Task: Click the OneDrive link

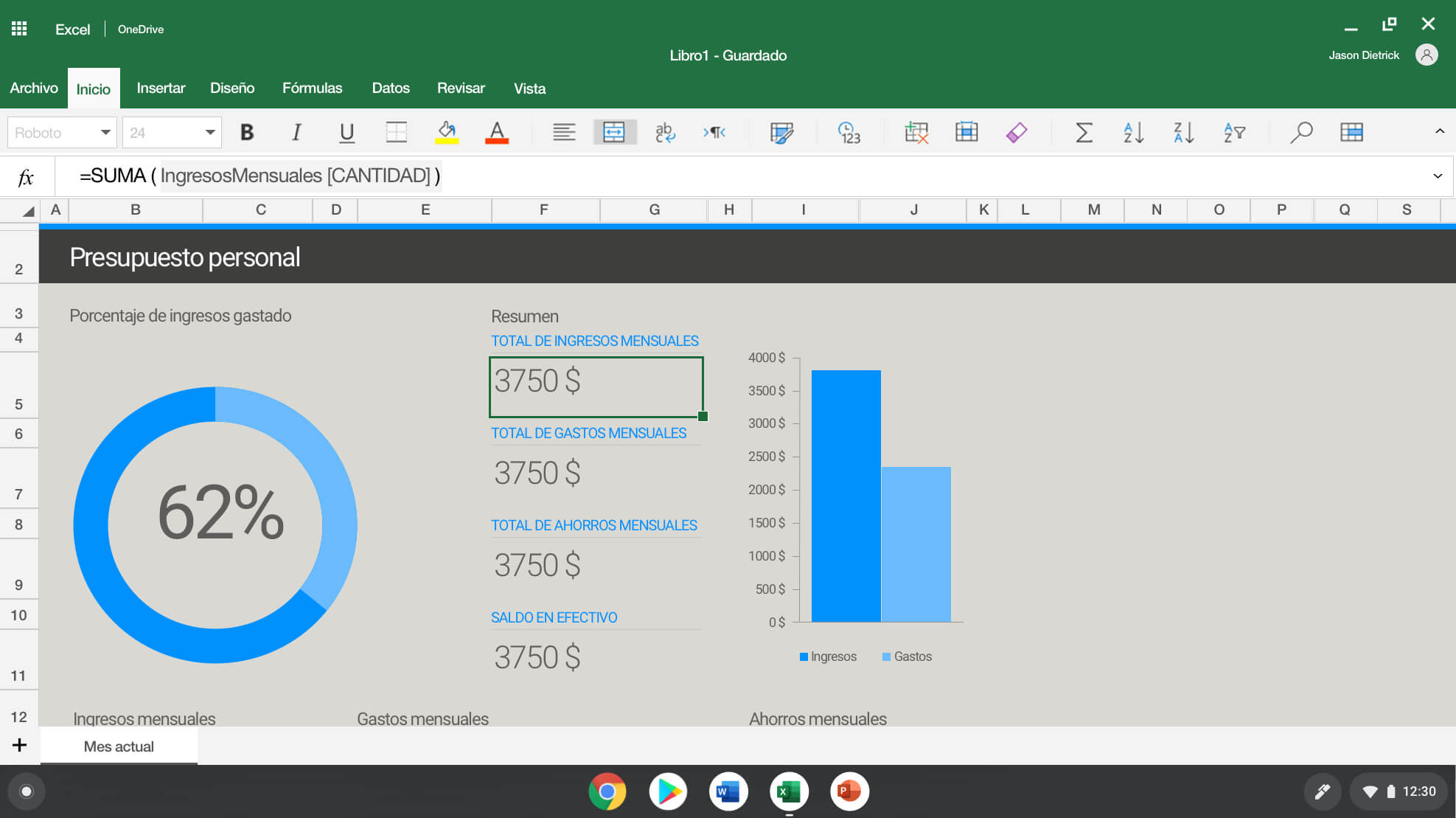Action: [x=141, y=29]
